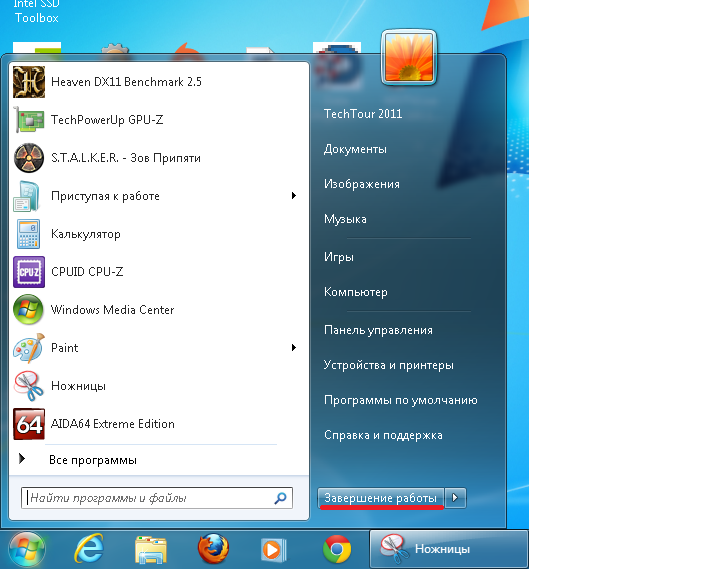Click the user account flower picture
The height and width of the screenshot is (569, 716).
coord(409,57)
